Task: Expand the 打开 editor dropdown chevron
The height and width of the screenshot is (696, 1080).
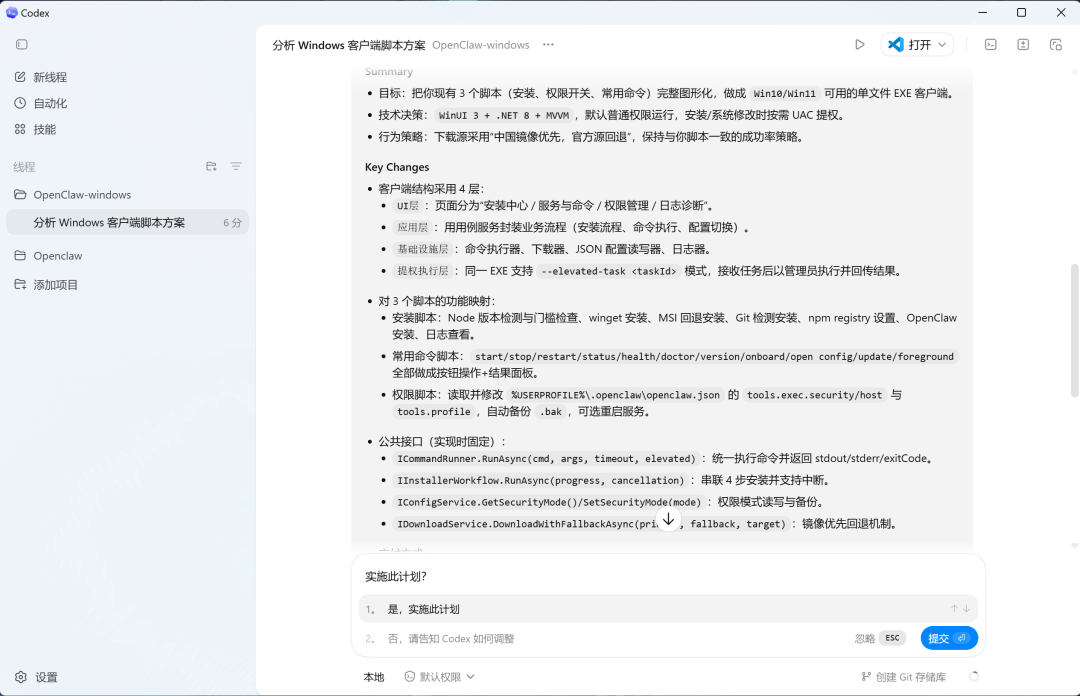Action: [x=943, y=44]
